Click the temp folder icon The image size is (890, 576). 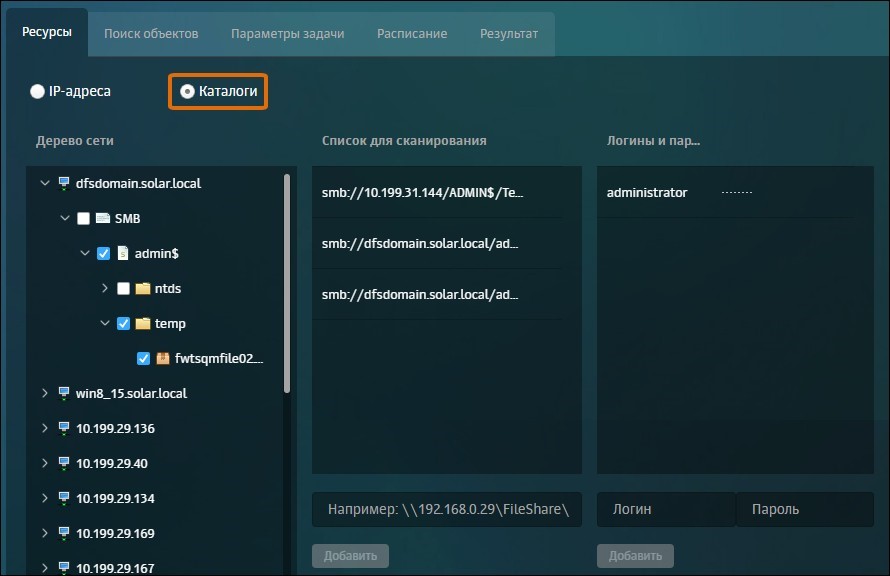(x=143, y=323)
